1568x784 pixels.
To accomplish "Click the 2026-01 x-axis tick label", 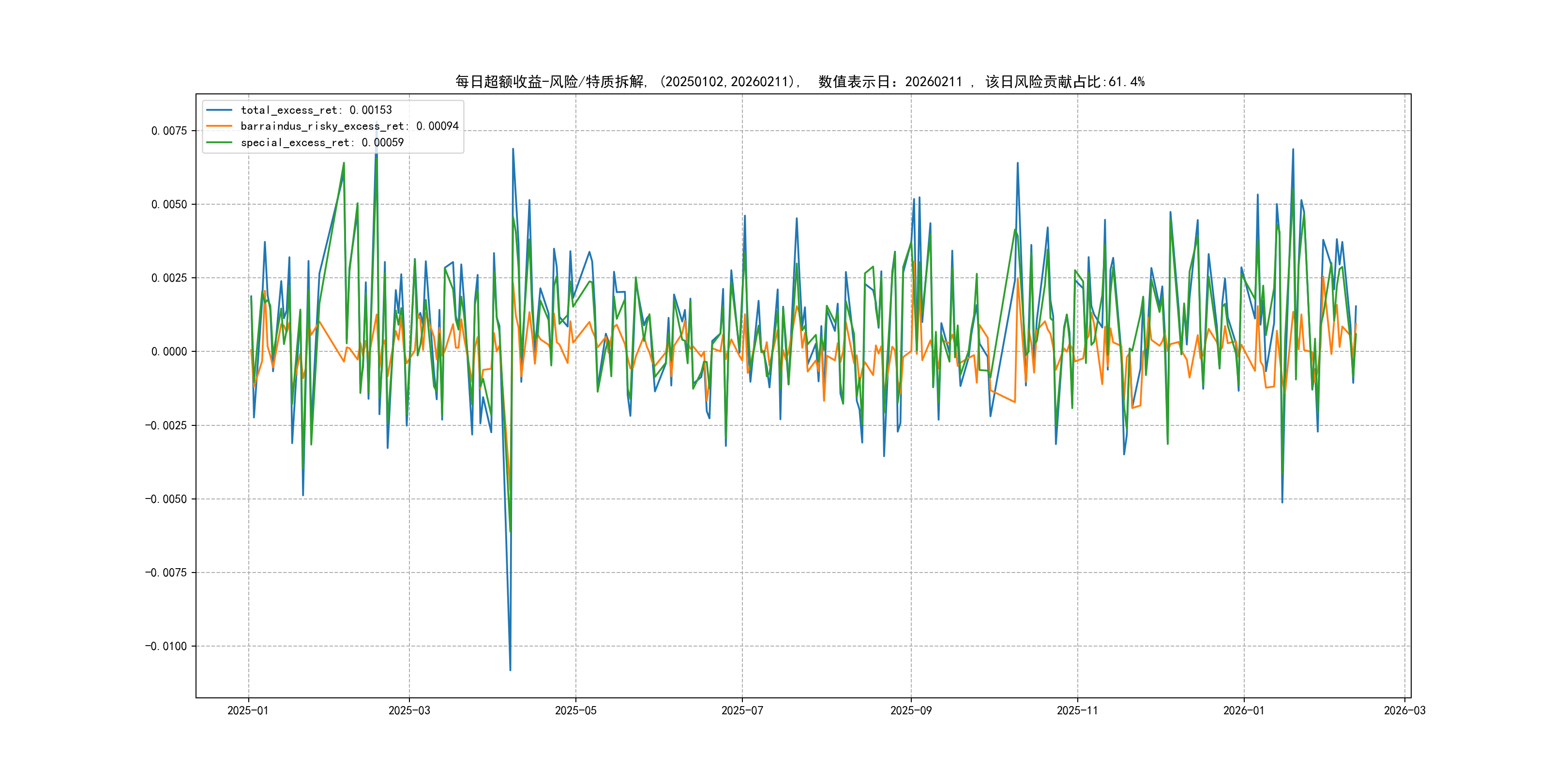I will coord(1244,710).
